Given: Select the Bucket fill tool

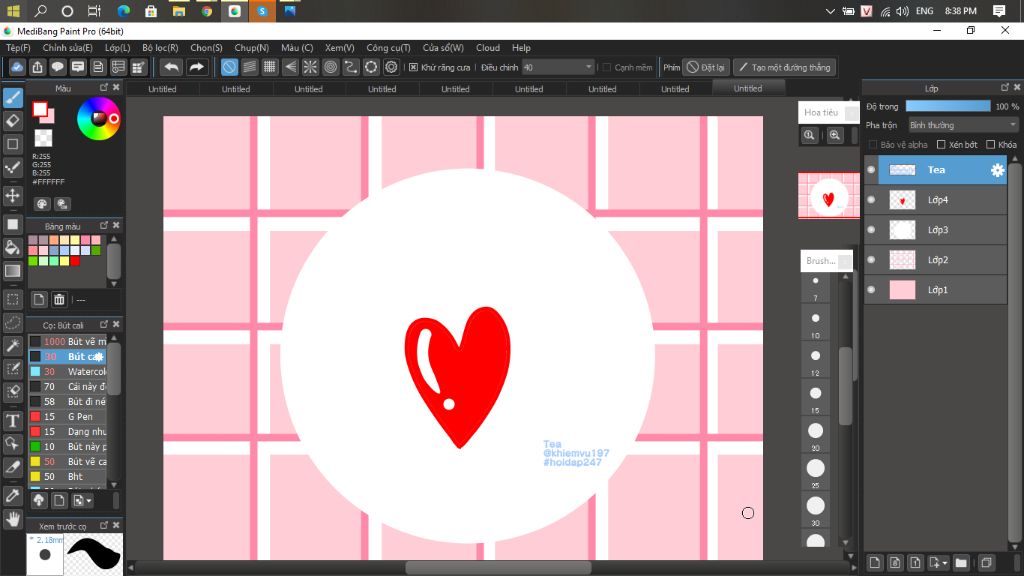Looking at the screenshot, I should click(x=12, y=248).
